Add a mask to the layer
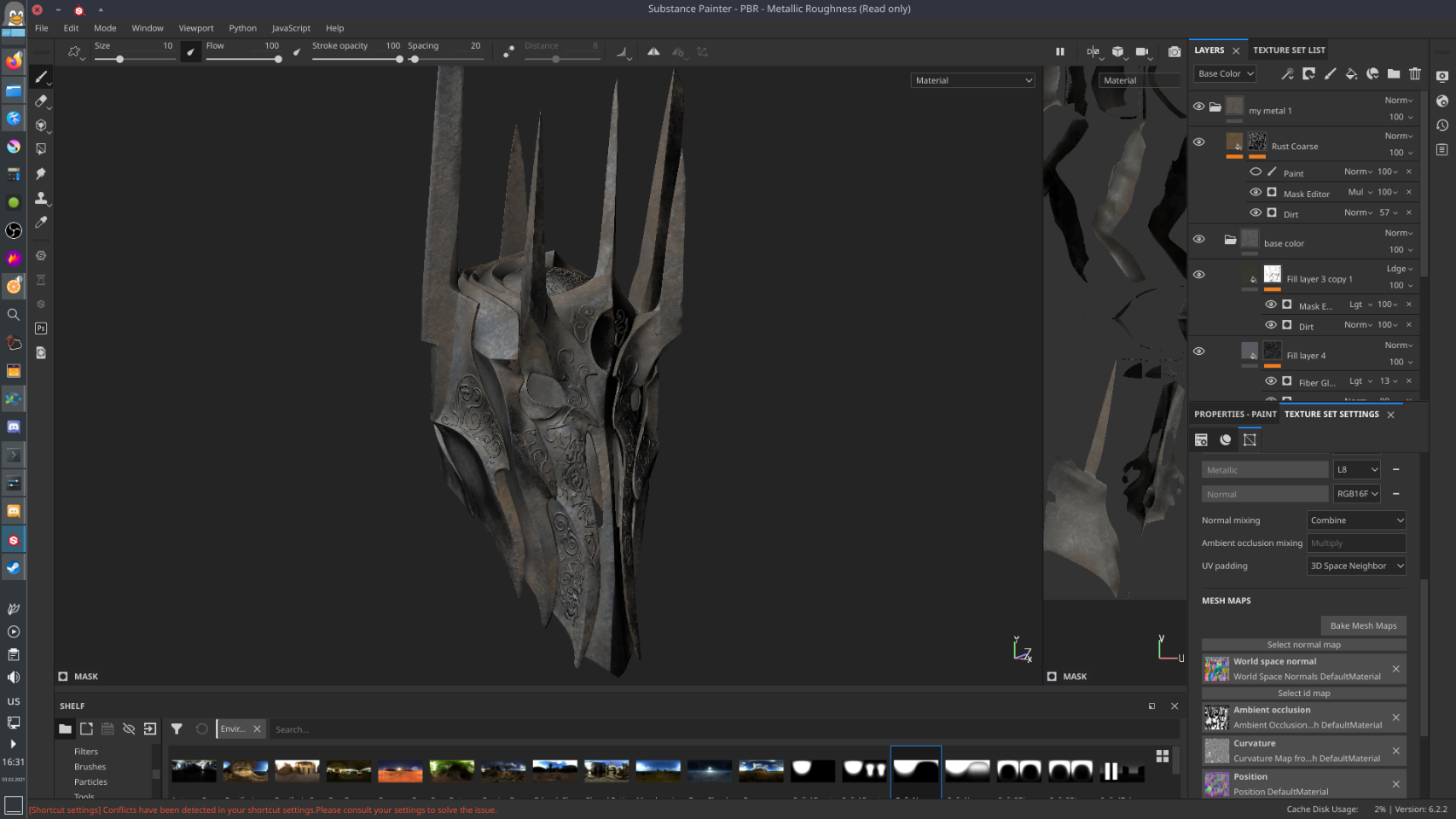This screenshot has width=1456, height=819. pyautogui.click(x=1308, y=74)
